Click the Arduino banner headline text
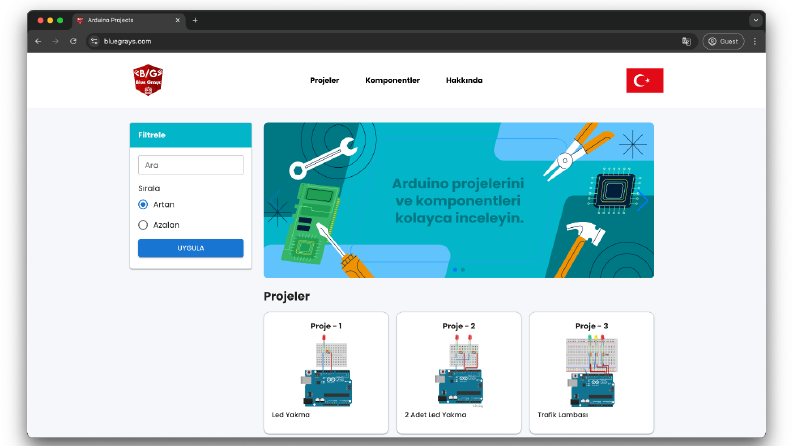The width and height of the screenshot is (793, 446). 459,201
